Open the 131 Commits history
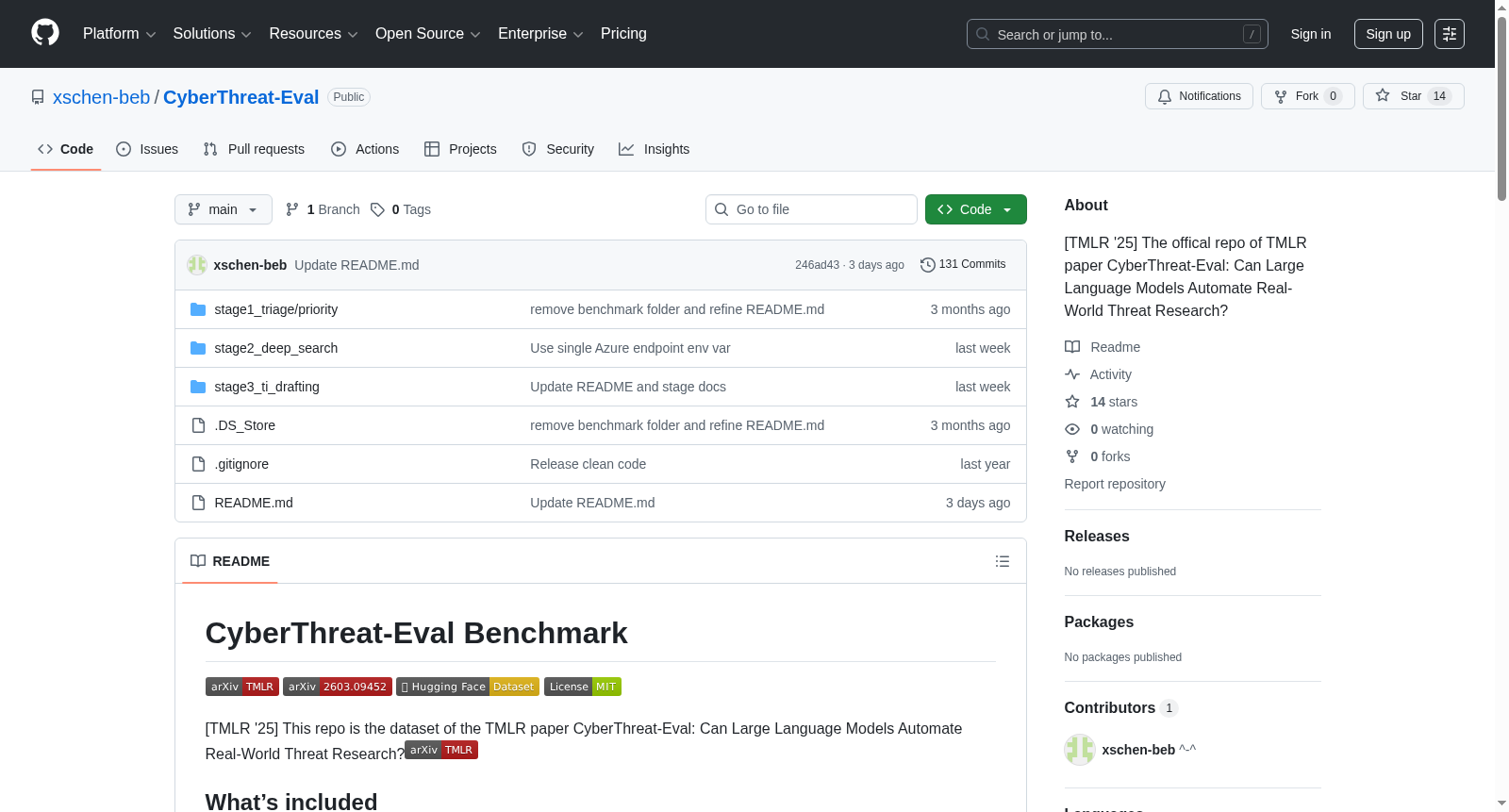Image resolution: width=1509 pixels, height=812 pixels. 963,265
